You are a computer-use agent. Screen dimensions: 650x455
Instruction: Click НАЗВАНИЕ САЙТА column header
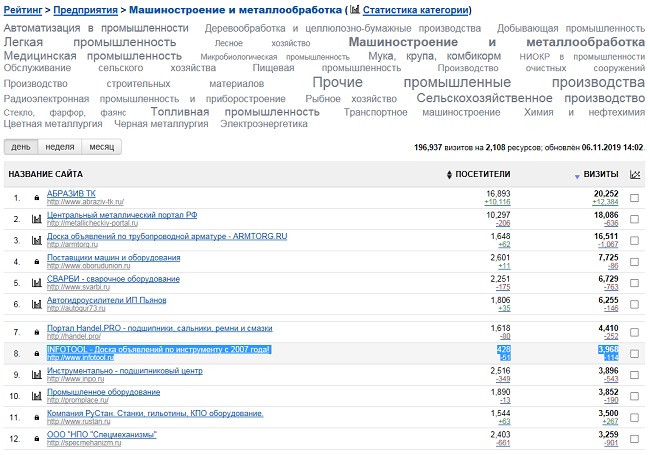(x=46, y=174)
